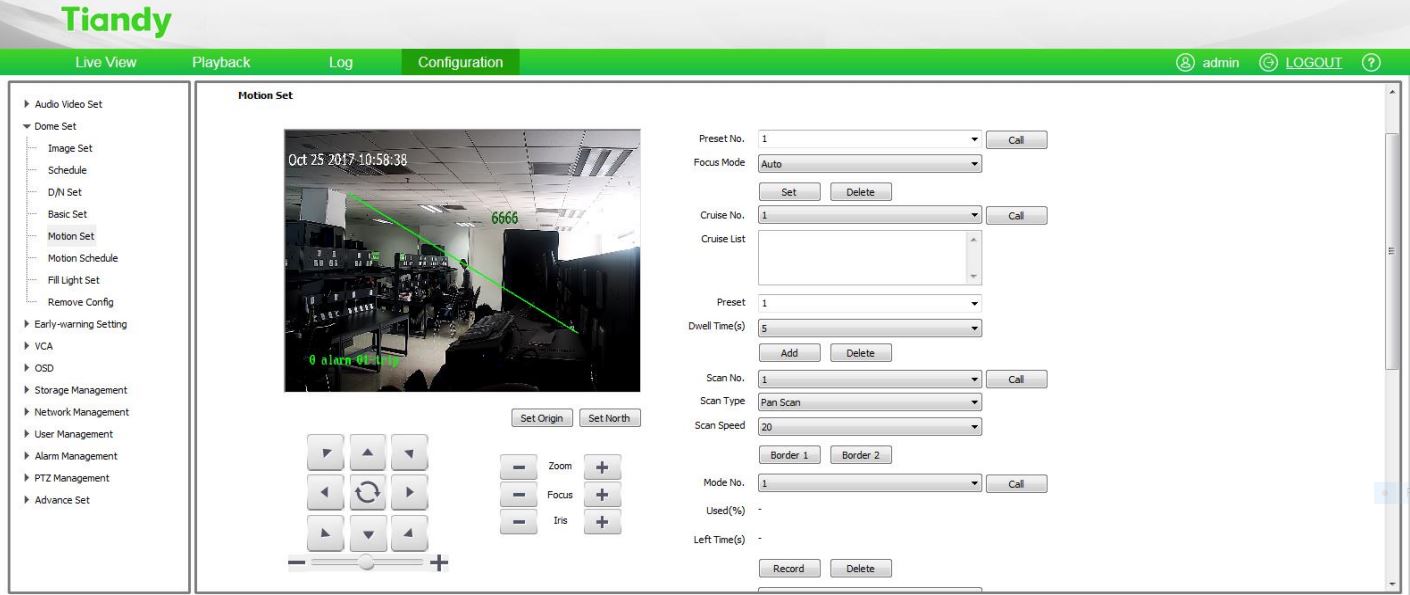The height and width of the screenshot is (595, 1410).
Task: Open Motion Schedule in sidebar
Action: click(x=83, y=258)
